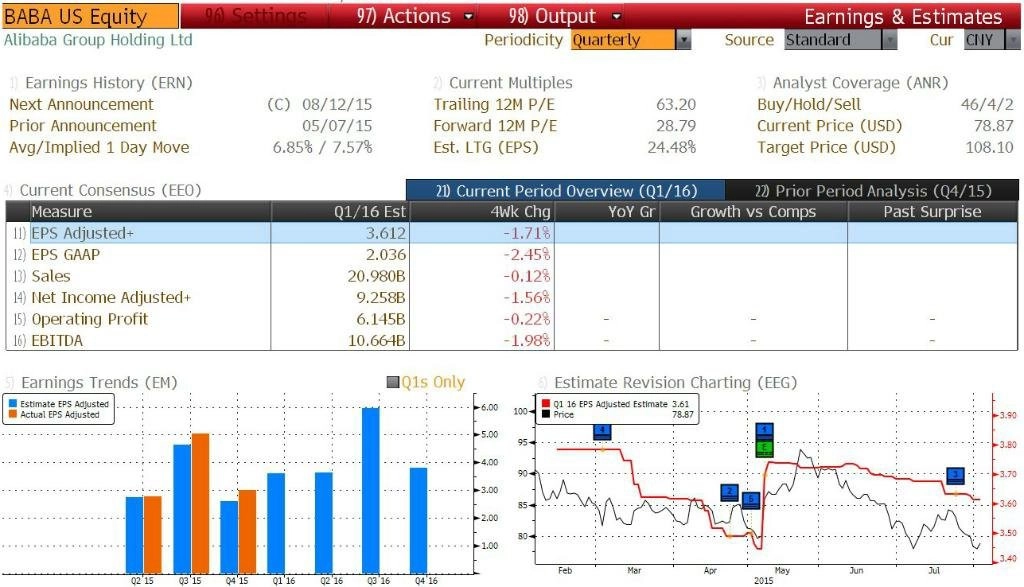The image size is (1024, 587).
Task: Click the Buy/Hold/Sell value 46/4/2
Action: point(987,104)
